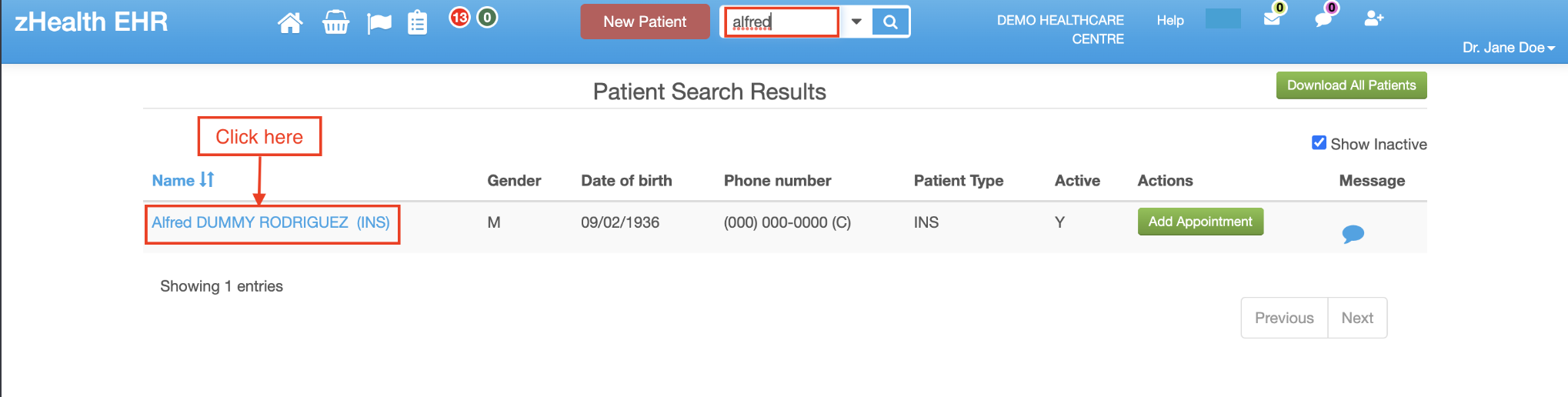The width and height of the screenshot is (1568, 397).
Task: Open the Home icon in top bar
Action: 290,23
